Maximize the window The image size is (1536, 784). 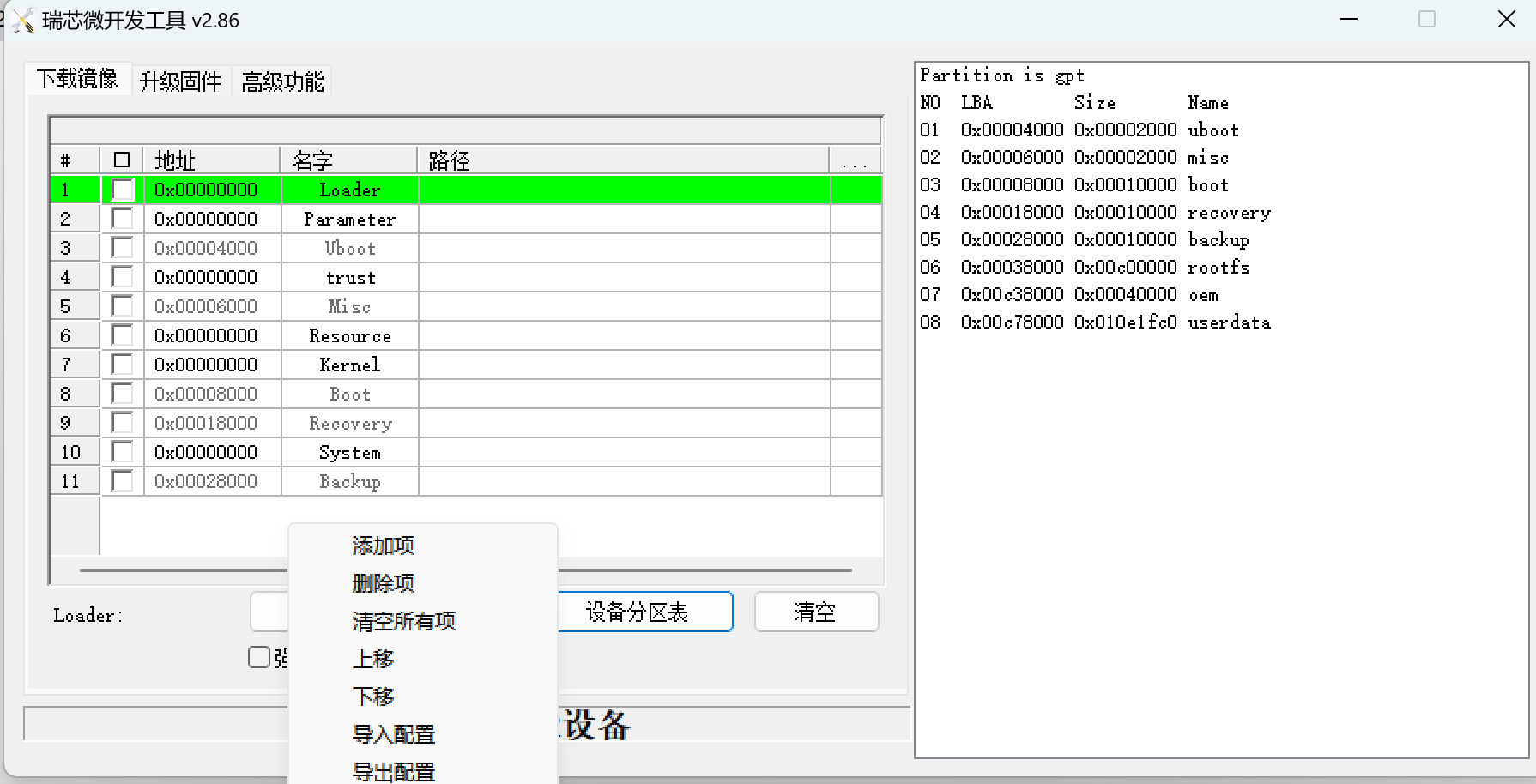click(1427, 20)
